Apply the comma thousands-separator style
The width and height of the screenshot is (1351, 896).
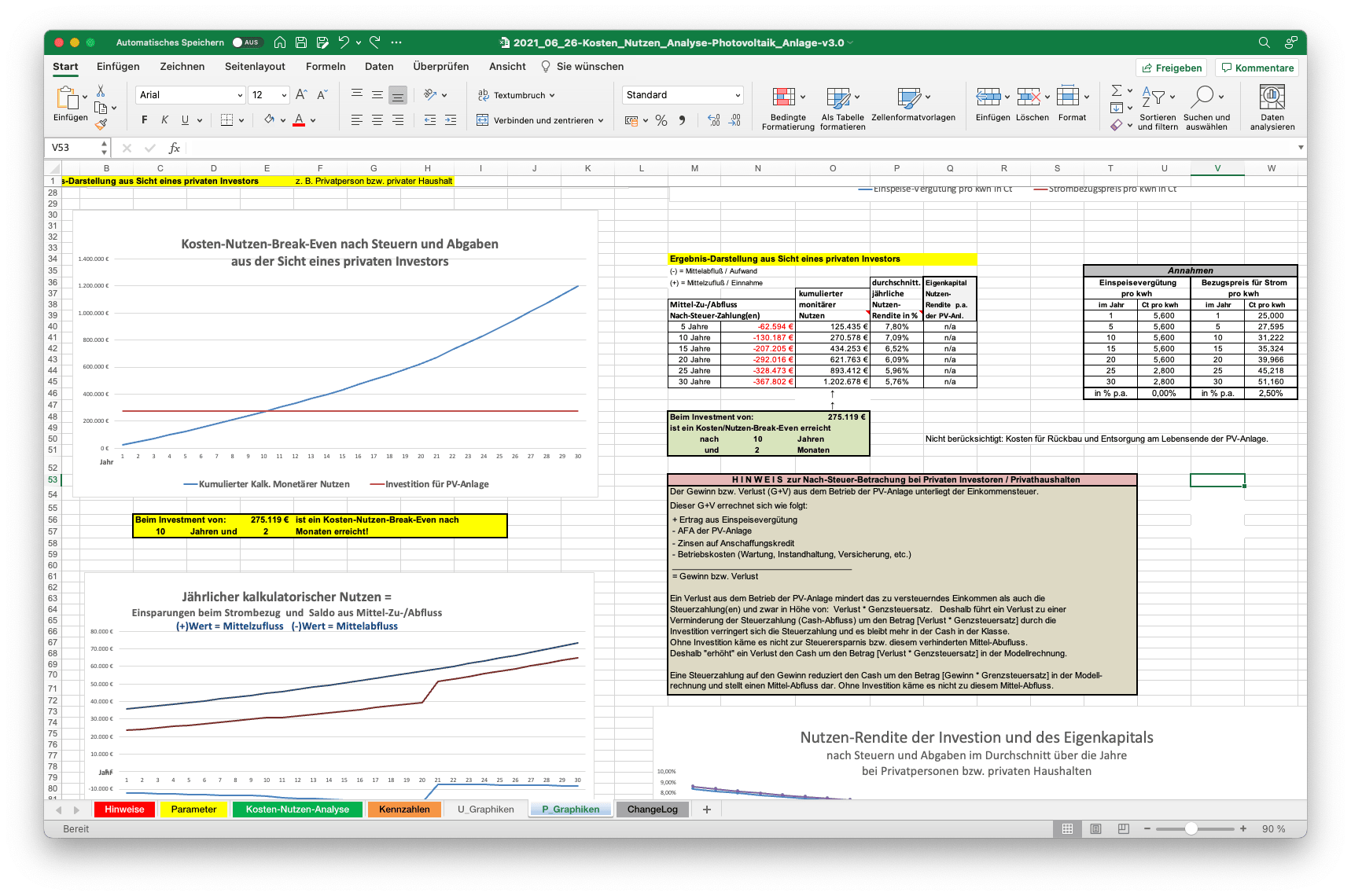click(682, 120)
